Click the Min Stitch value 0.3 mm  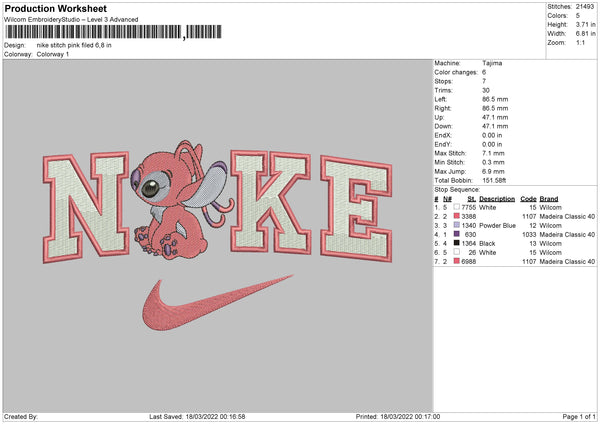(x=493, y=162)
